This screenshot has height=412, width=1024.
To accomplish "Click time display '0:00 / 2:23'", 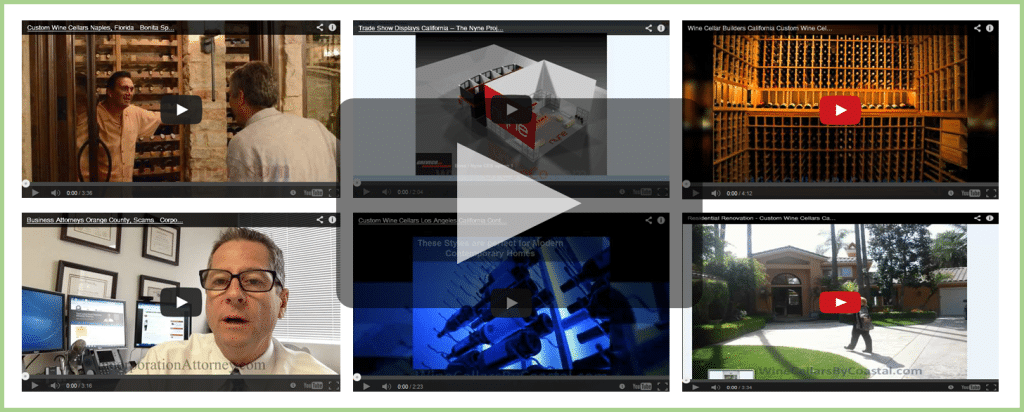I will click(x=410, y=387).
